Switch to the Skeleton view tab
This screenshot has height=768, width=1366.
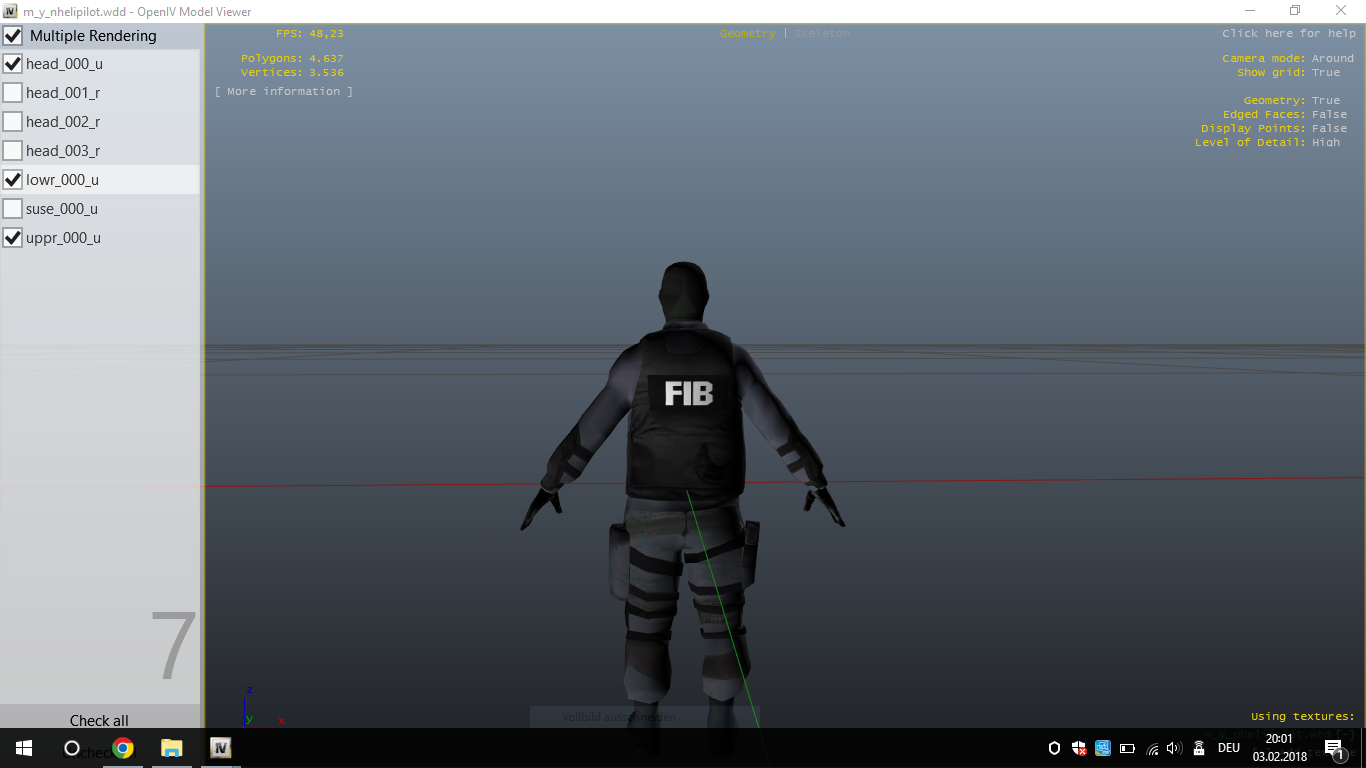click(x=822, y=34)
